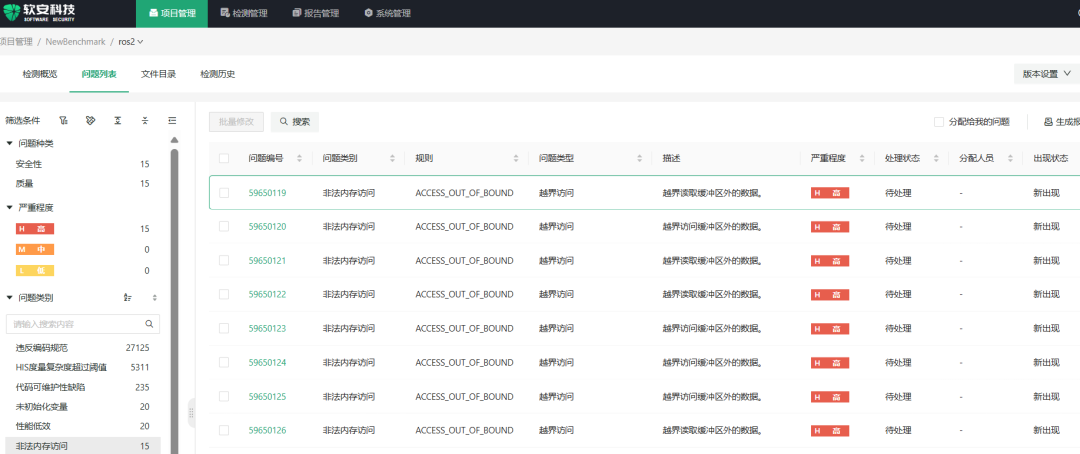Enable the 分配给我的问题 checkbox

coord(939,122)
